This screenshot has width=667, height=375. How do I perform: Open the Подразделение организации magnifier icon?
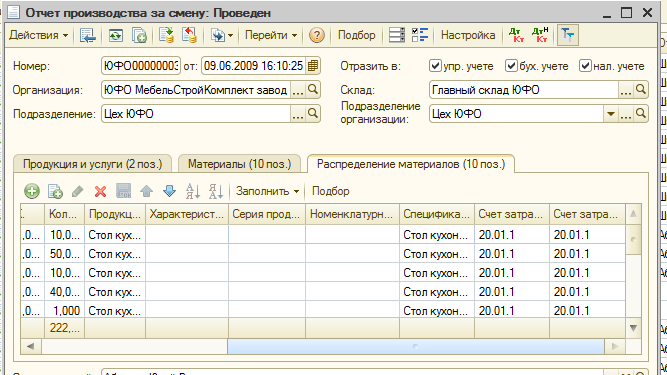[x=640, y=114]
